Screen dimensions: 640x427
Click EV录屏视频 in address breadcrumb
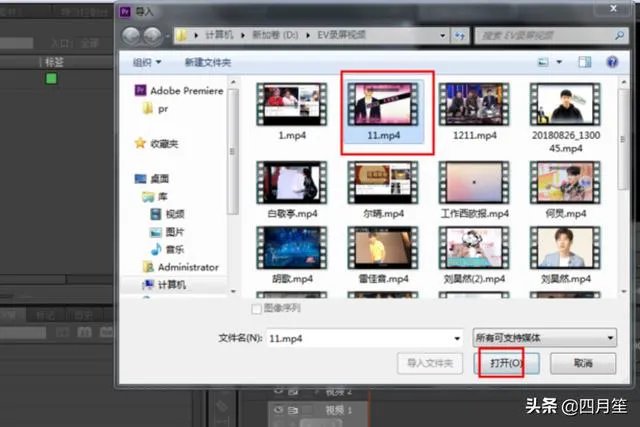341,36
